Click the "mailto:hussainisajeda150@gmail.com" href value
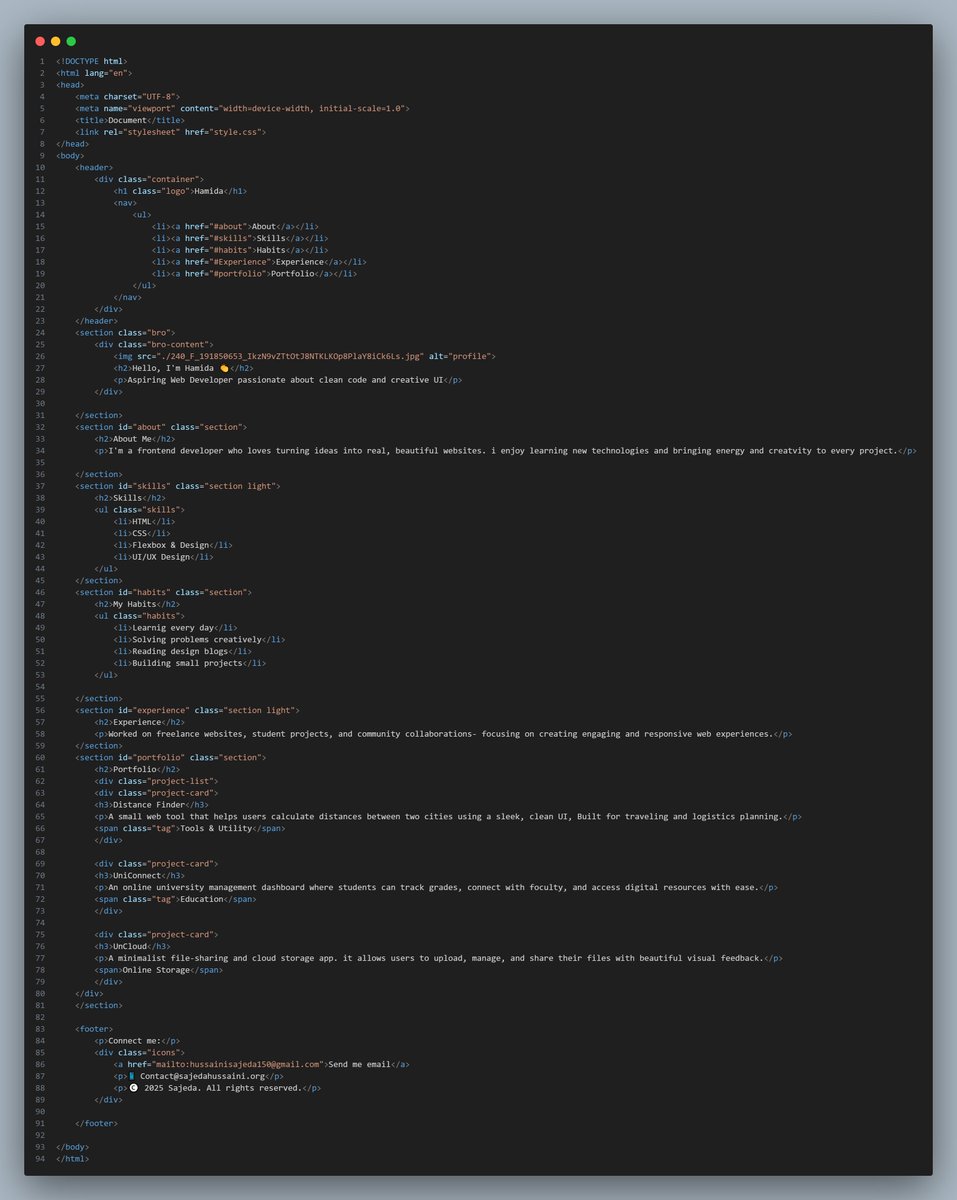This screenshot has height=1200, width=957. [x=237, y=1065]
